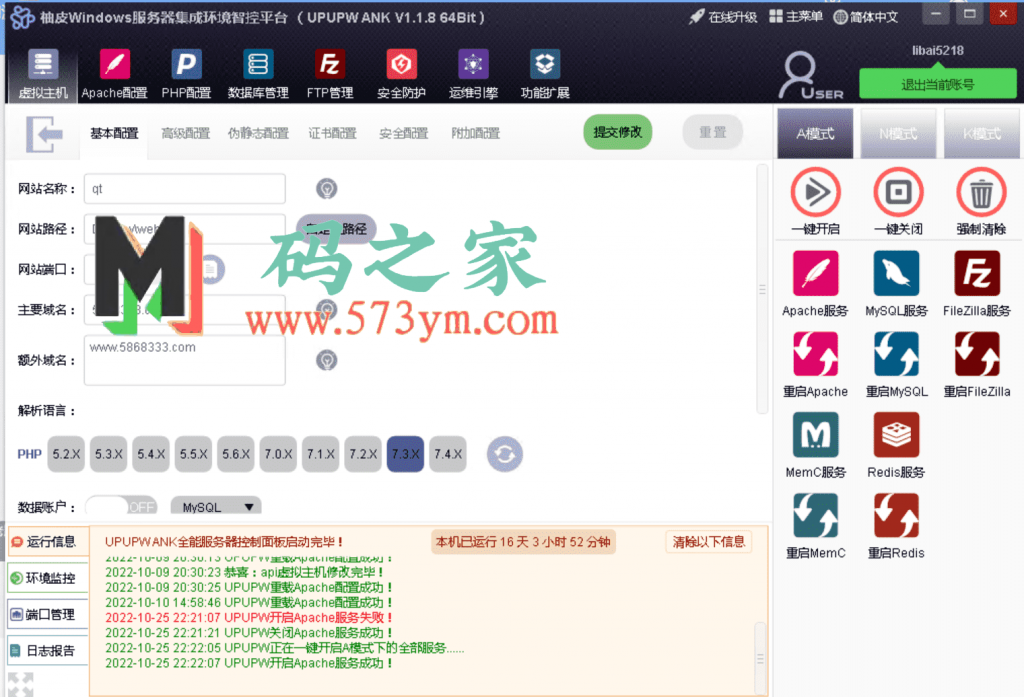Expand the MySQL database type dropdown
1024x697 pixels.
[216, 507]
